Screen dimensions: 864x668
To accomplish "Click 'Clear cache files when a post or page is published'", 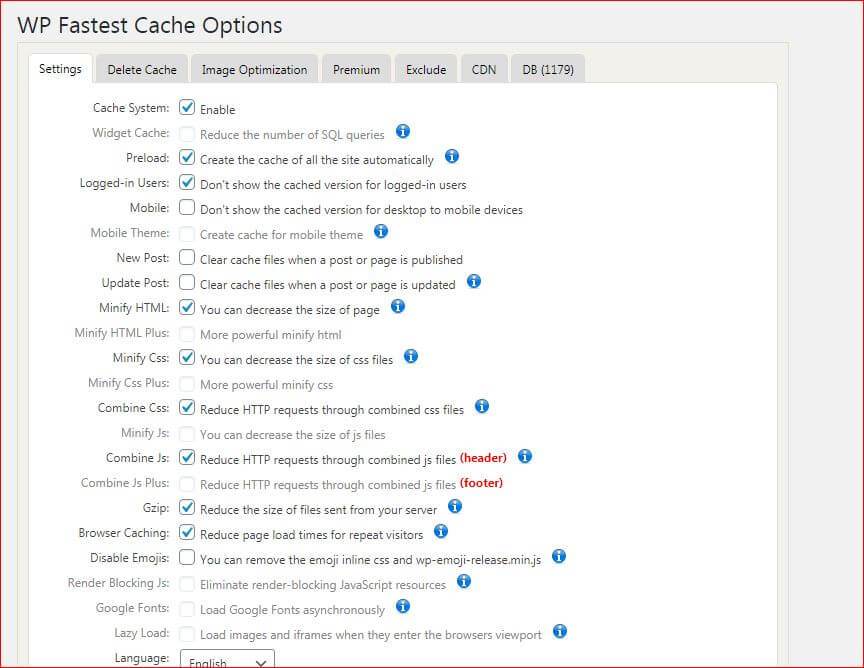I will 331,260.
